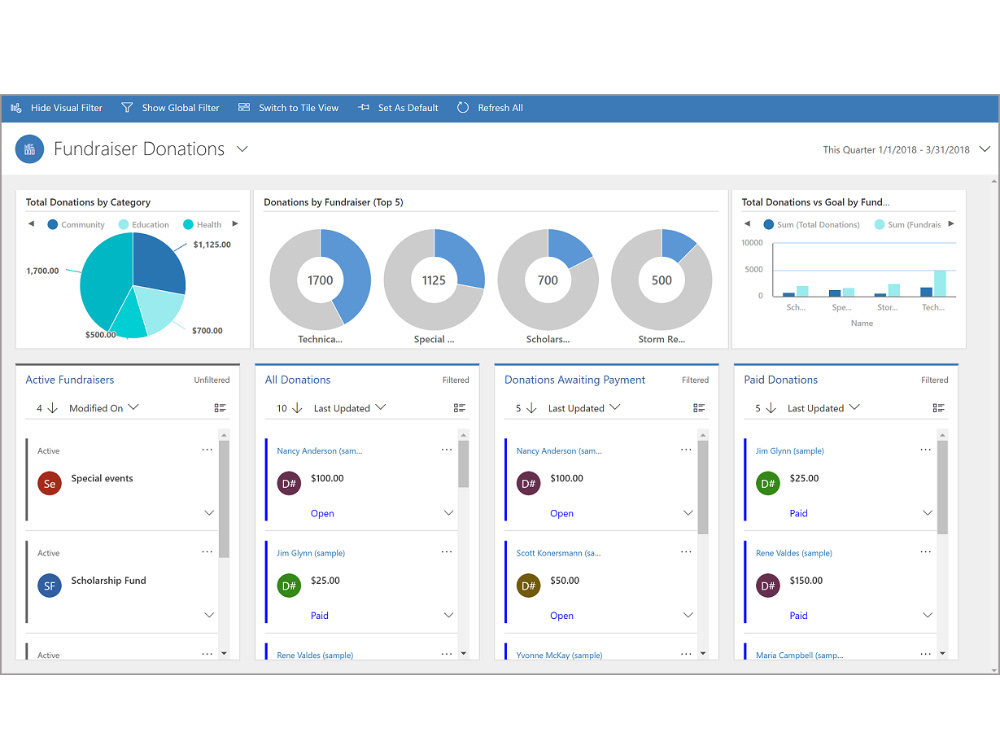This screenshot has height=750, width=1000.
Task: Open more options for Nancy Anderson in All Donations
Action: tap(446, 450)
